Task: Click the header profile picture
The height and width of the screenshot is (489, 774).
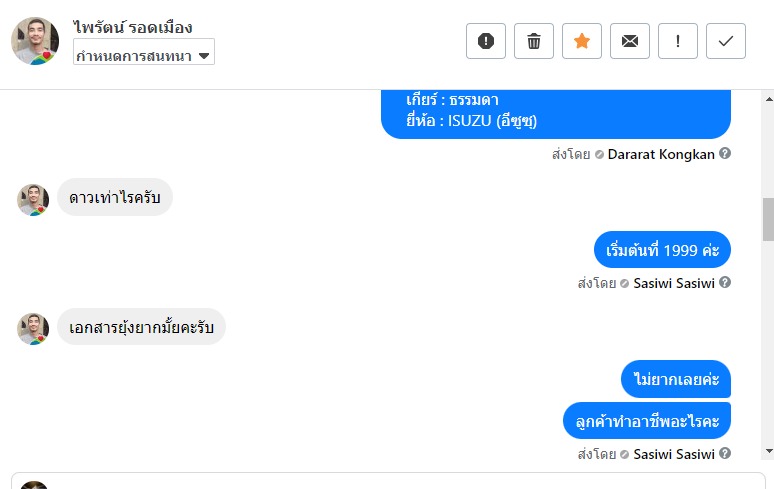Action: pyautogui.click(x=35, y=41)
